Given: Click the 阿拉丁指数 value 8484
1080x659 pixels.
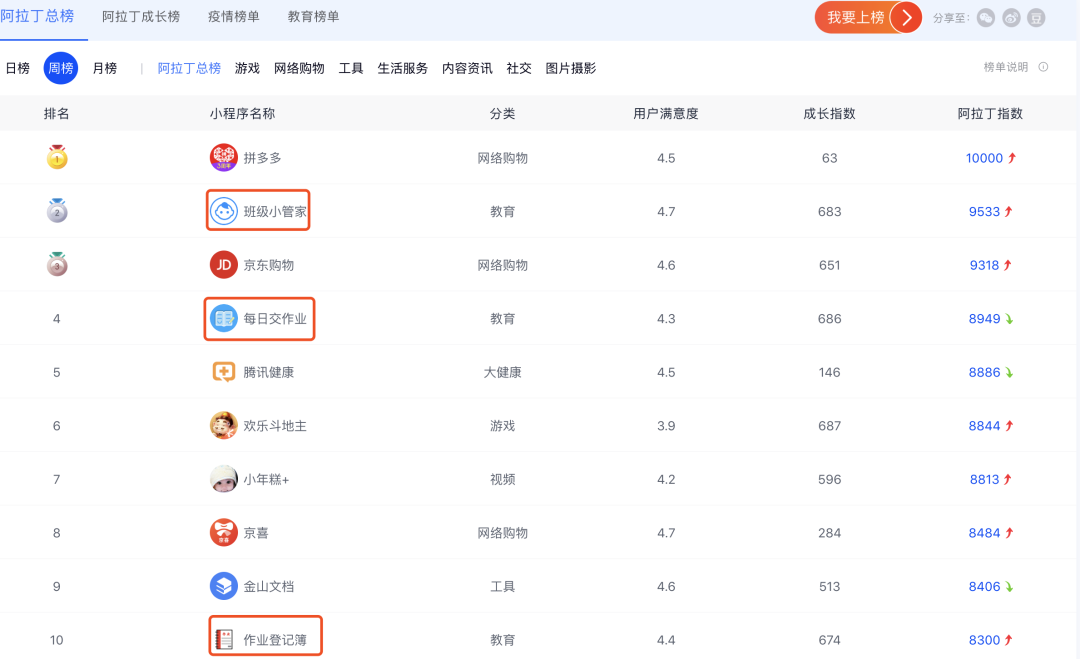Looking at the screenshot, I should click(x=984, y=533).
